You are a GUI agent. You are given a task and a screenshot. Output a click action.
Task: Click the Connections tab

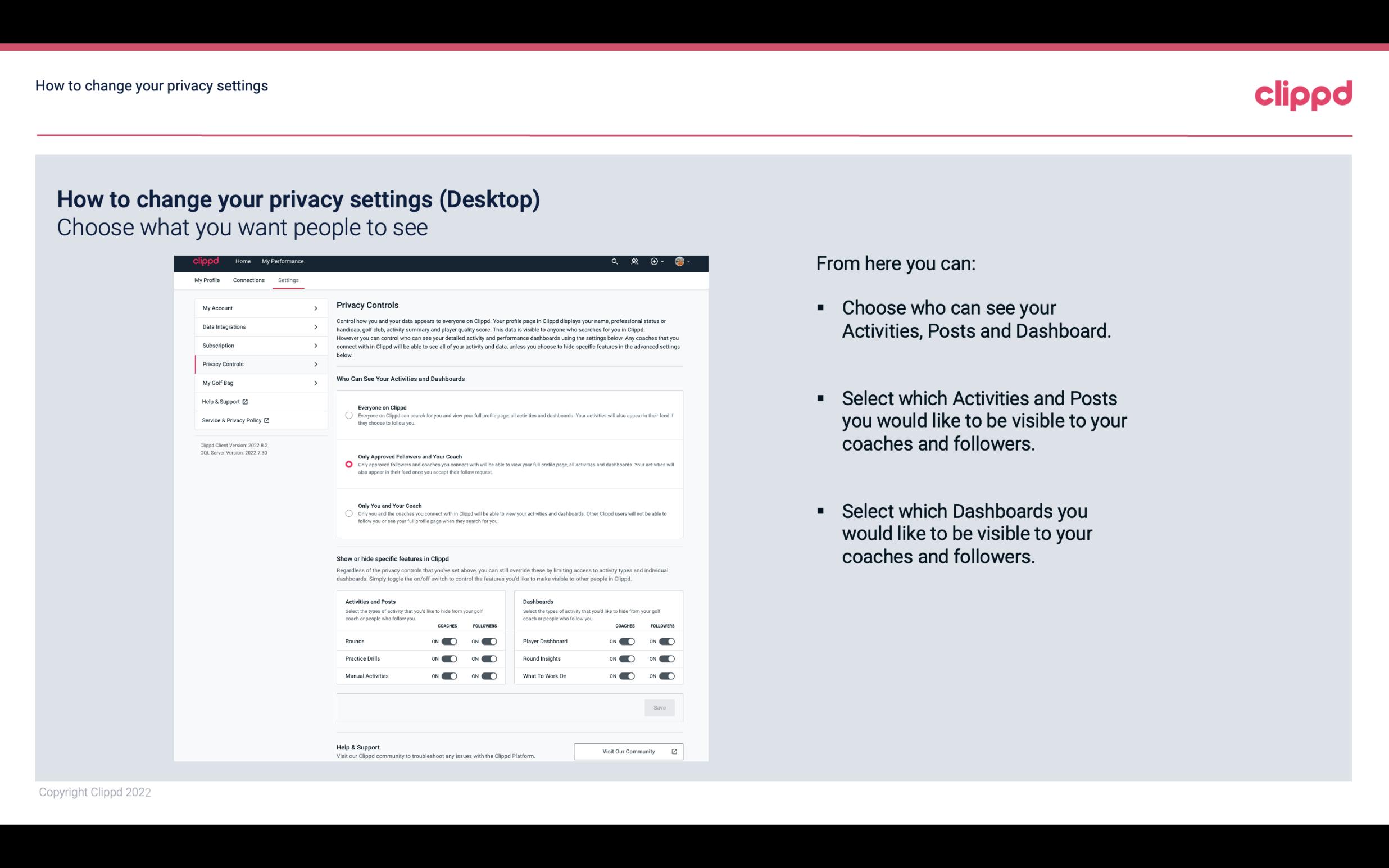point(248,280)
